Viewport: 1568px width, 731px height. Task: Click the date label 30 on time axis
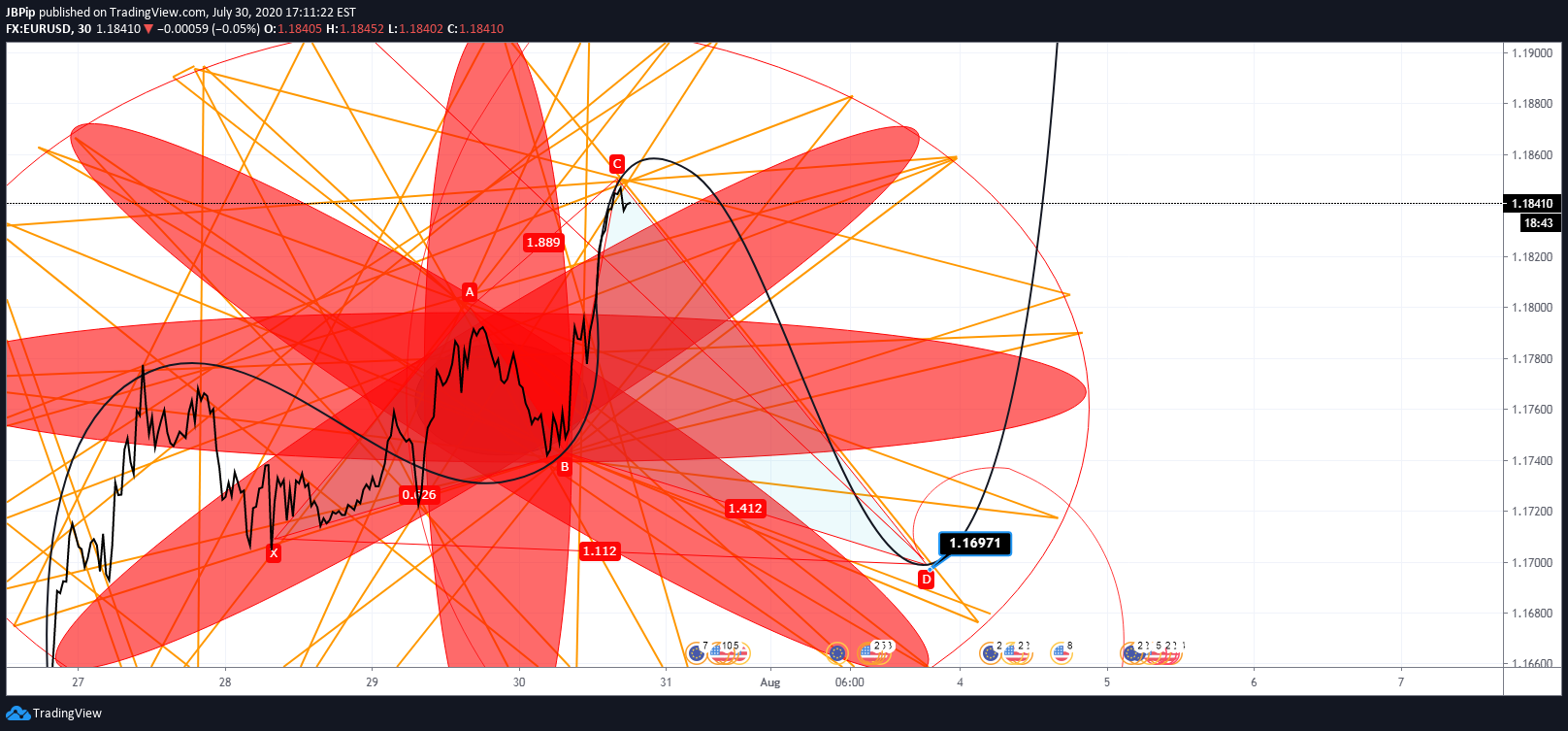(x=519, y=682)
